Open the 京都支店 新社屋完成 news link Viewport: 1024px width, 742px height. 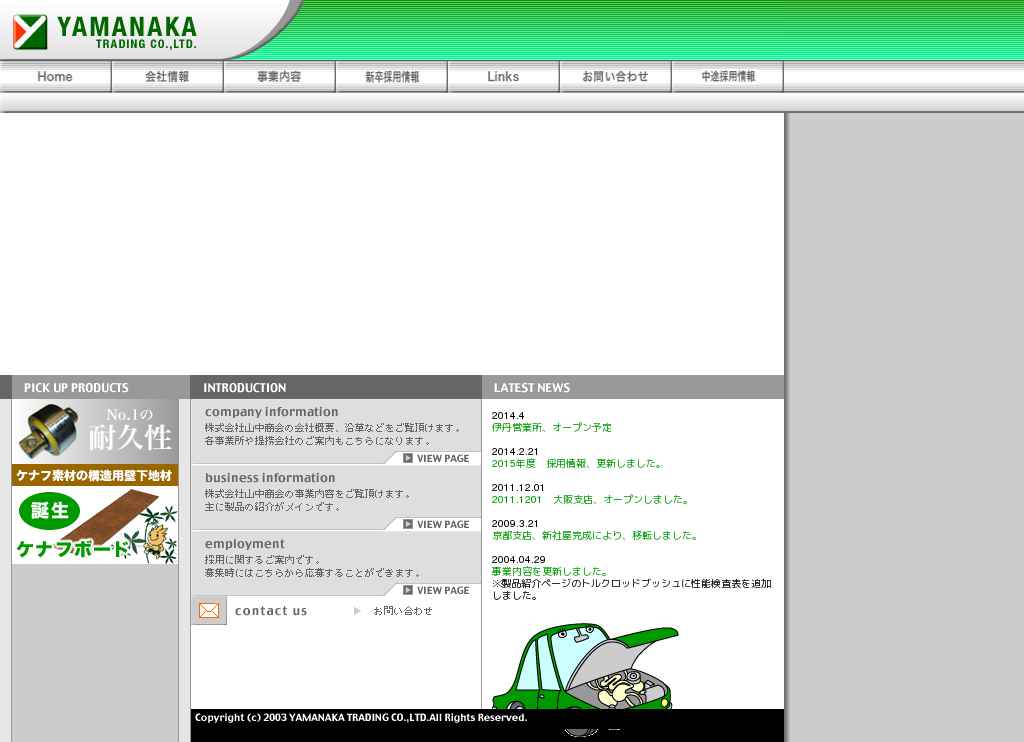[595, 536]
